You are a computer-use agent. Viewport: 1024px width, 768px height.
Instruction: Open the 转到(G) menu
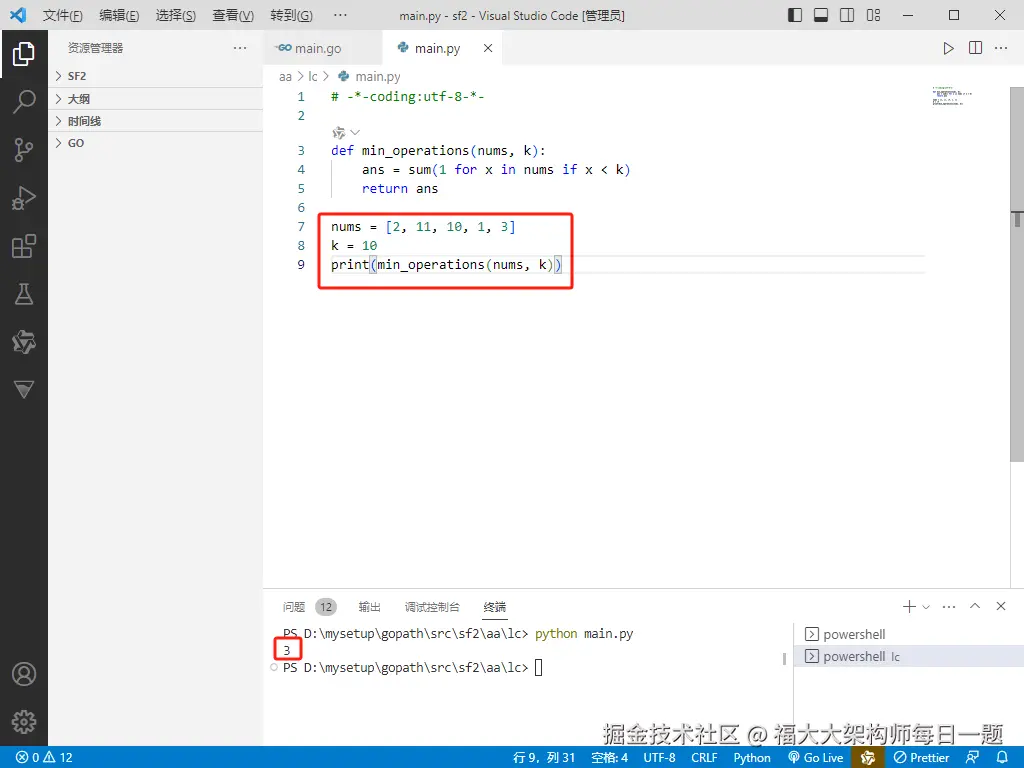pos(291,15)
